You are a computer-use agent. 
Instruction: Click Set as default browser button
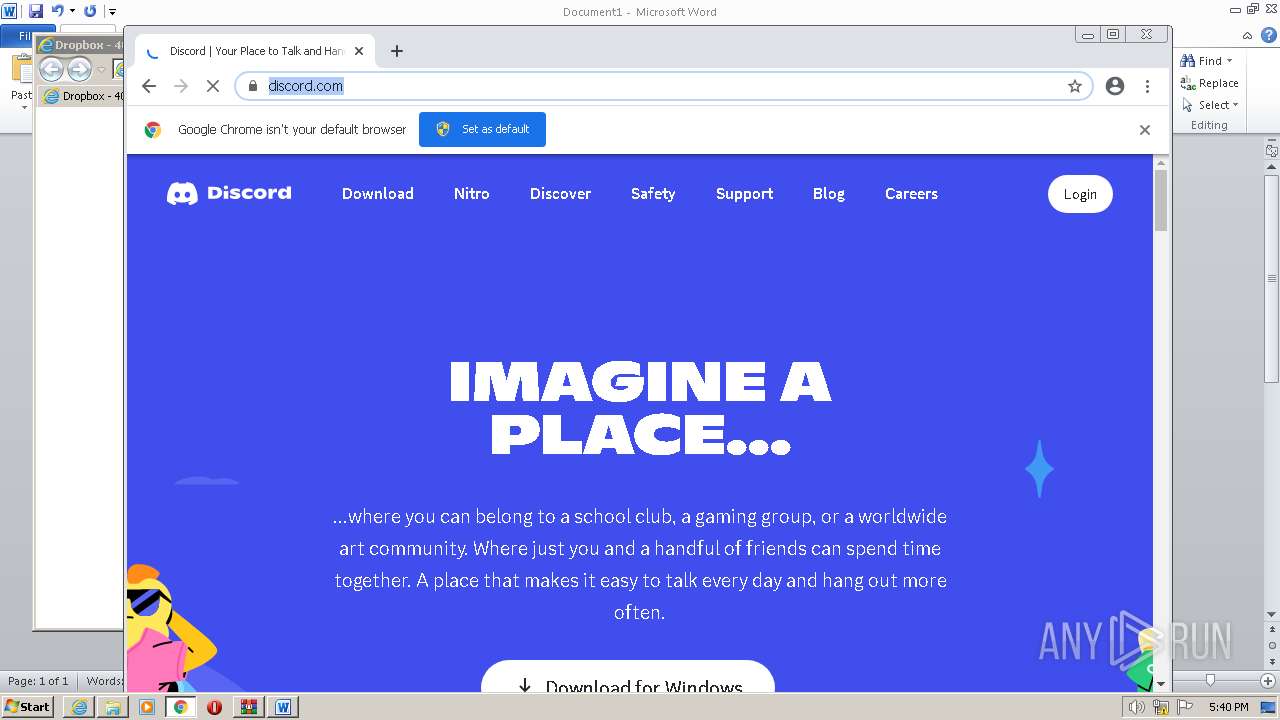pos(482,130)
